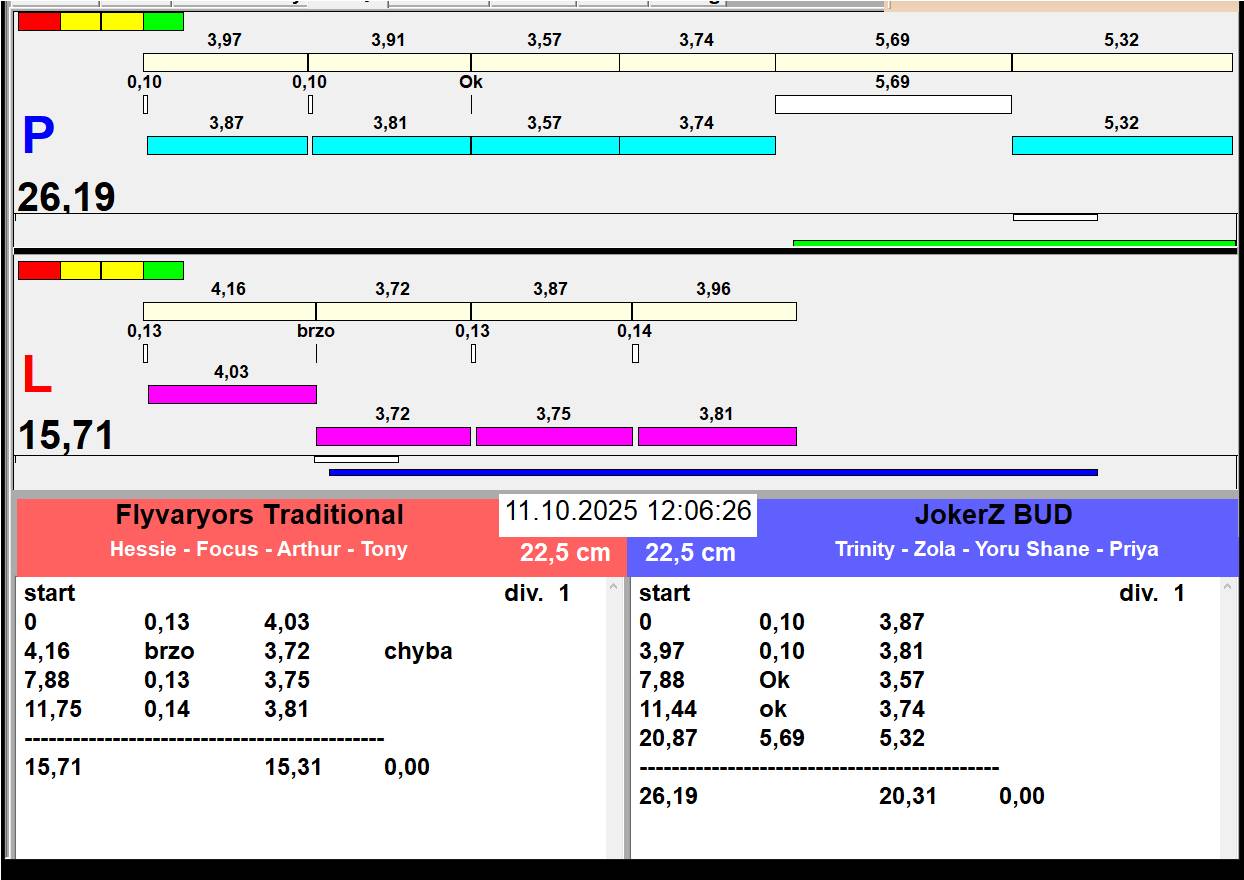
Task: Click 20,31 in JokerZ BUD totals row
Action: click(908, 796)
